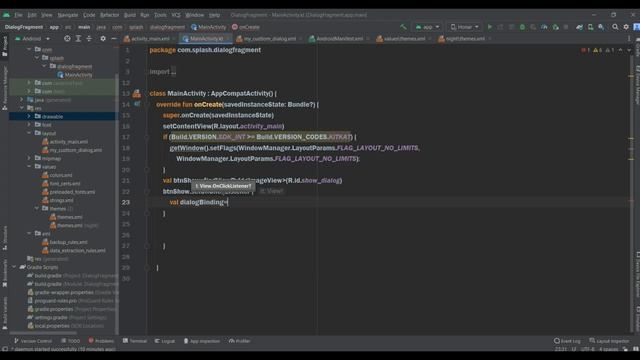Expand the drawable folder
This screenshot has height=360, width=640.
29,116
